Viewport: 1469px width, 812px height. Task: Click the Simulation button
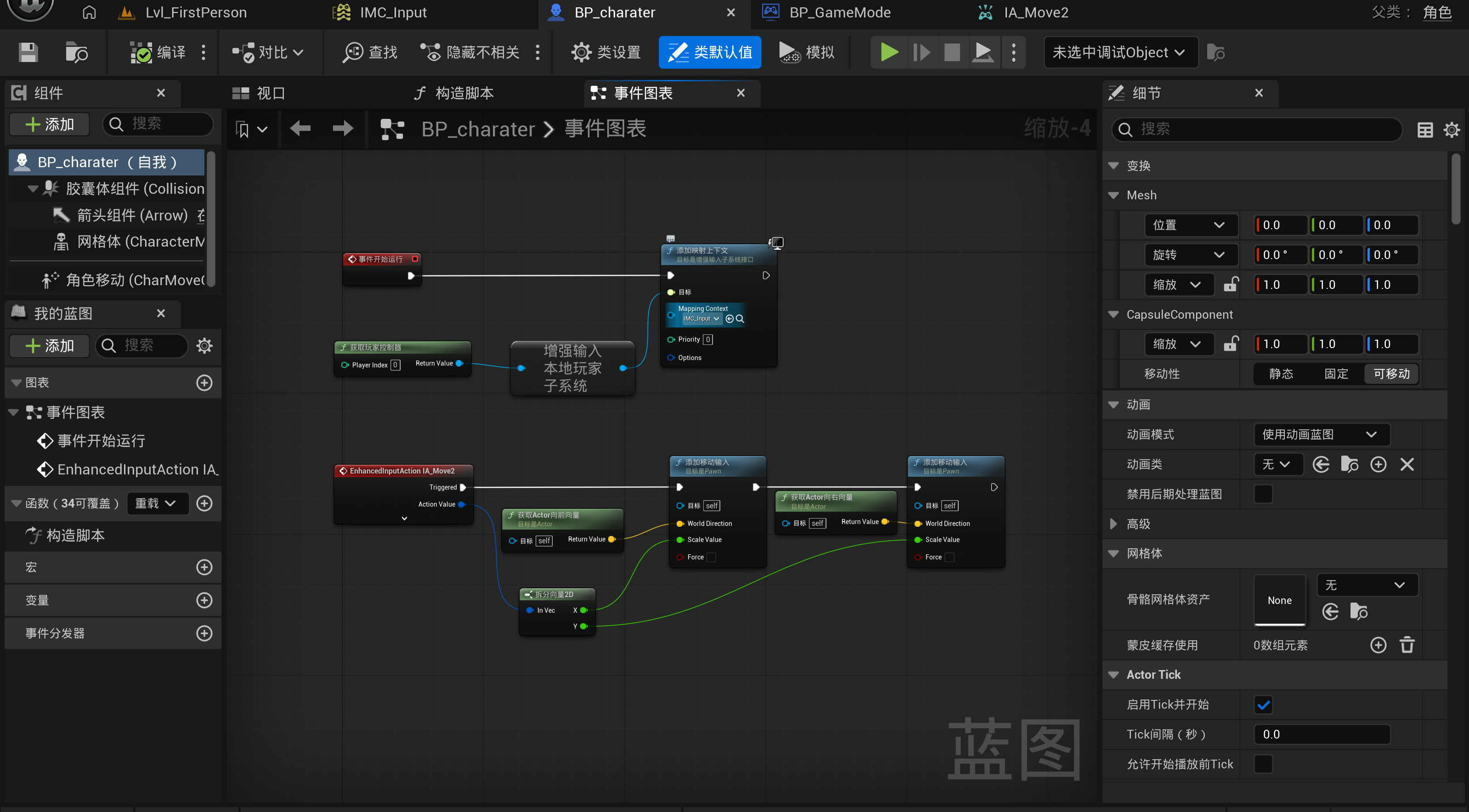806,52
